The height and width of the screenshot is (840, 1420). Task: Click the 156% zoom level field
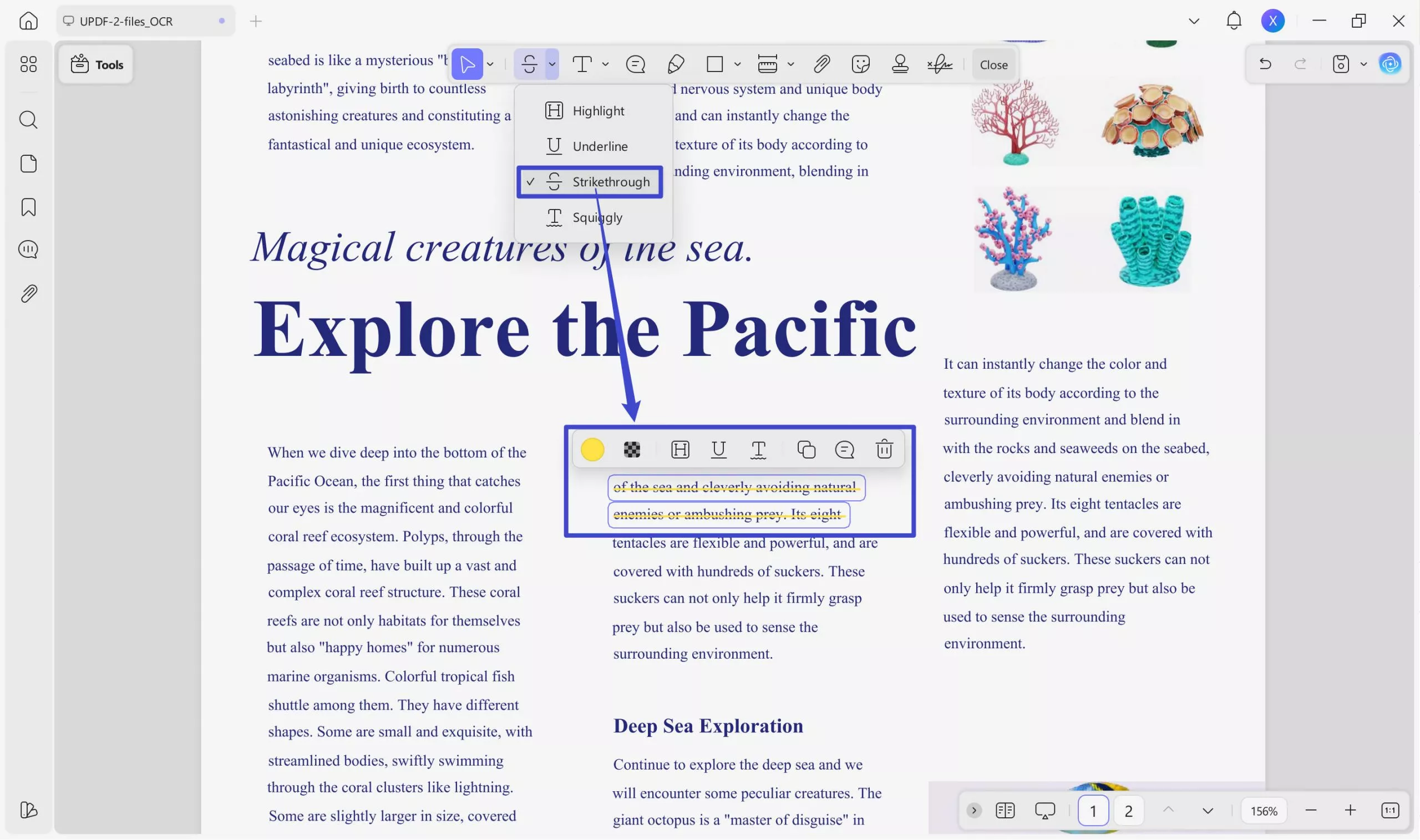coord(1263,810)
